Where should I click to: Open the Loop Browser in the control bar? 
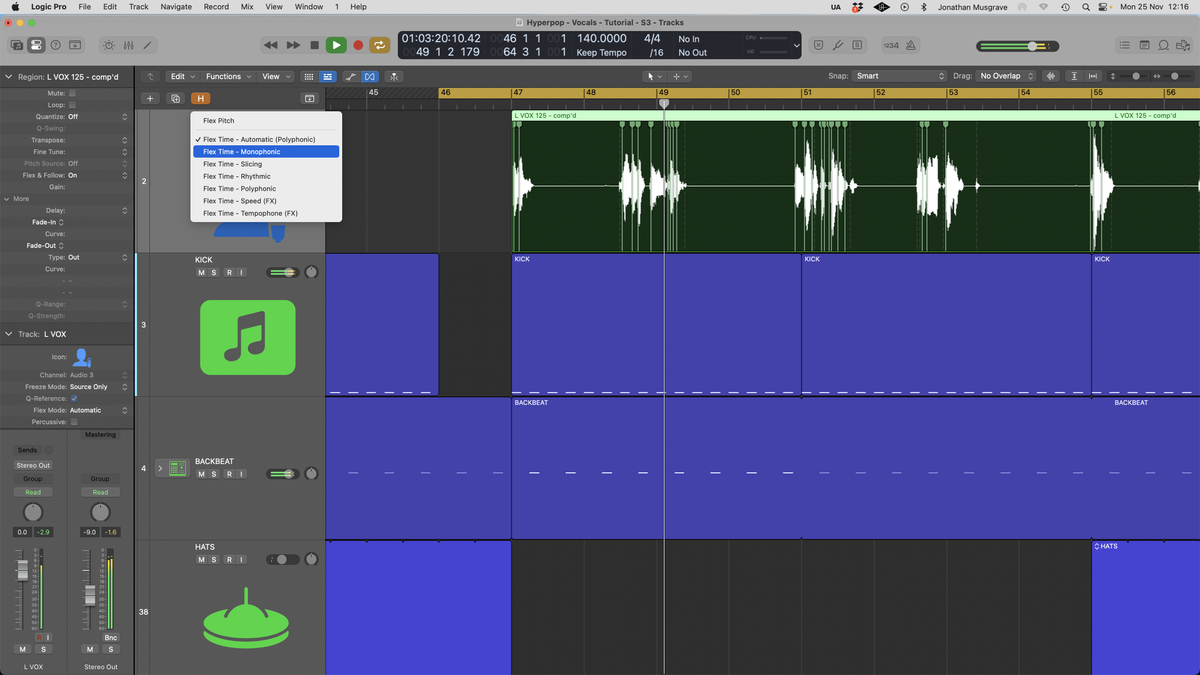click(1163, 45)
